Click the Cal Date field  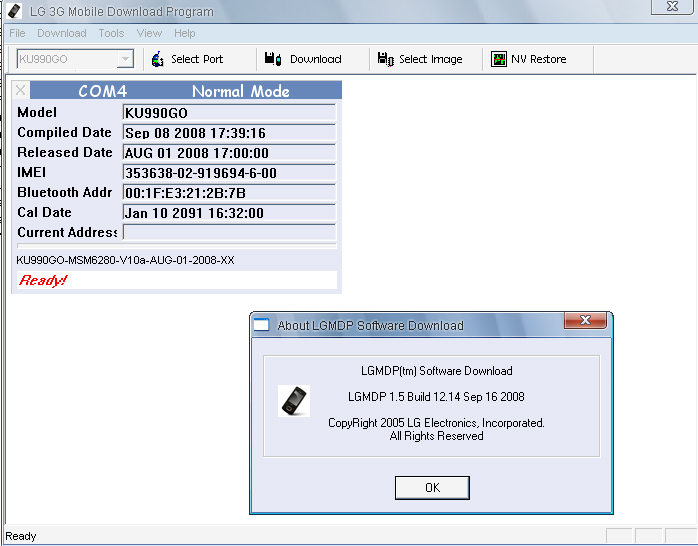tap(229, 213)
